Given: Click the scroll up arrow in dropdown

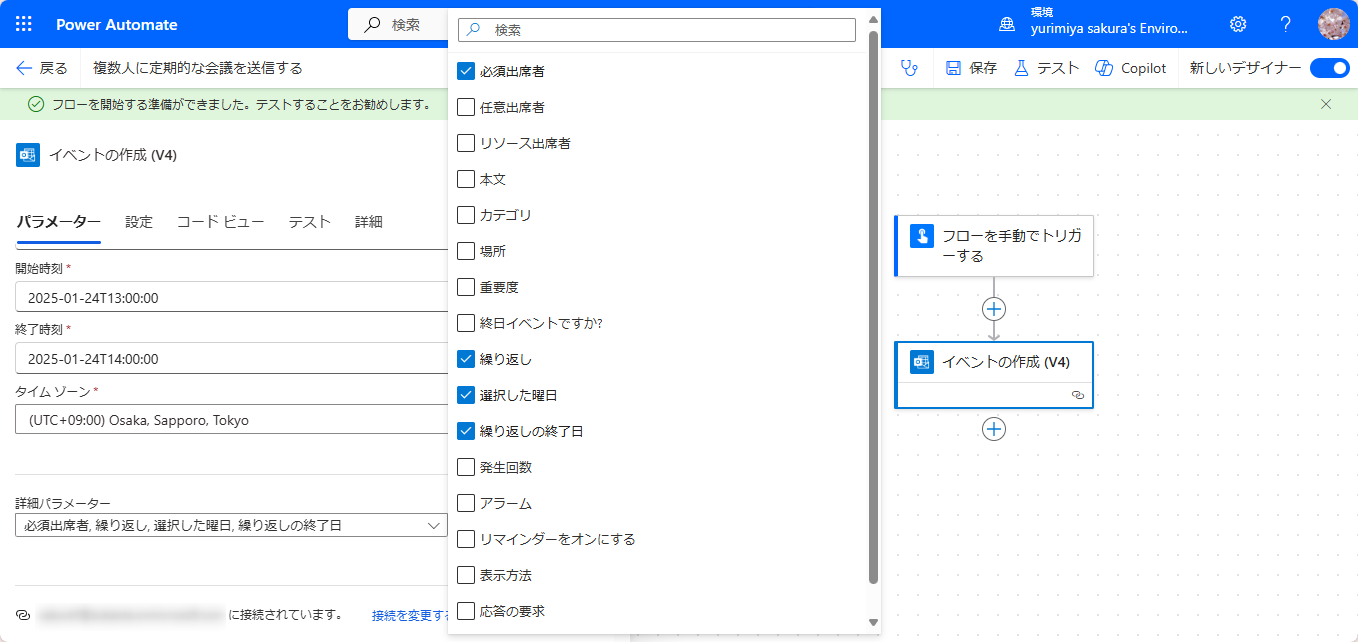Looking at the screenshot, I should click(873, 19).
